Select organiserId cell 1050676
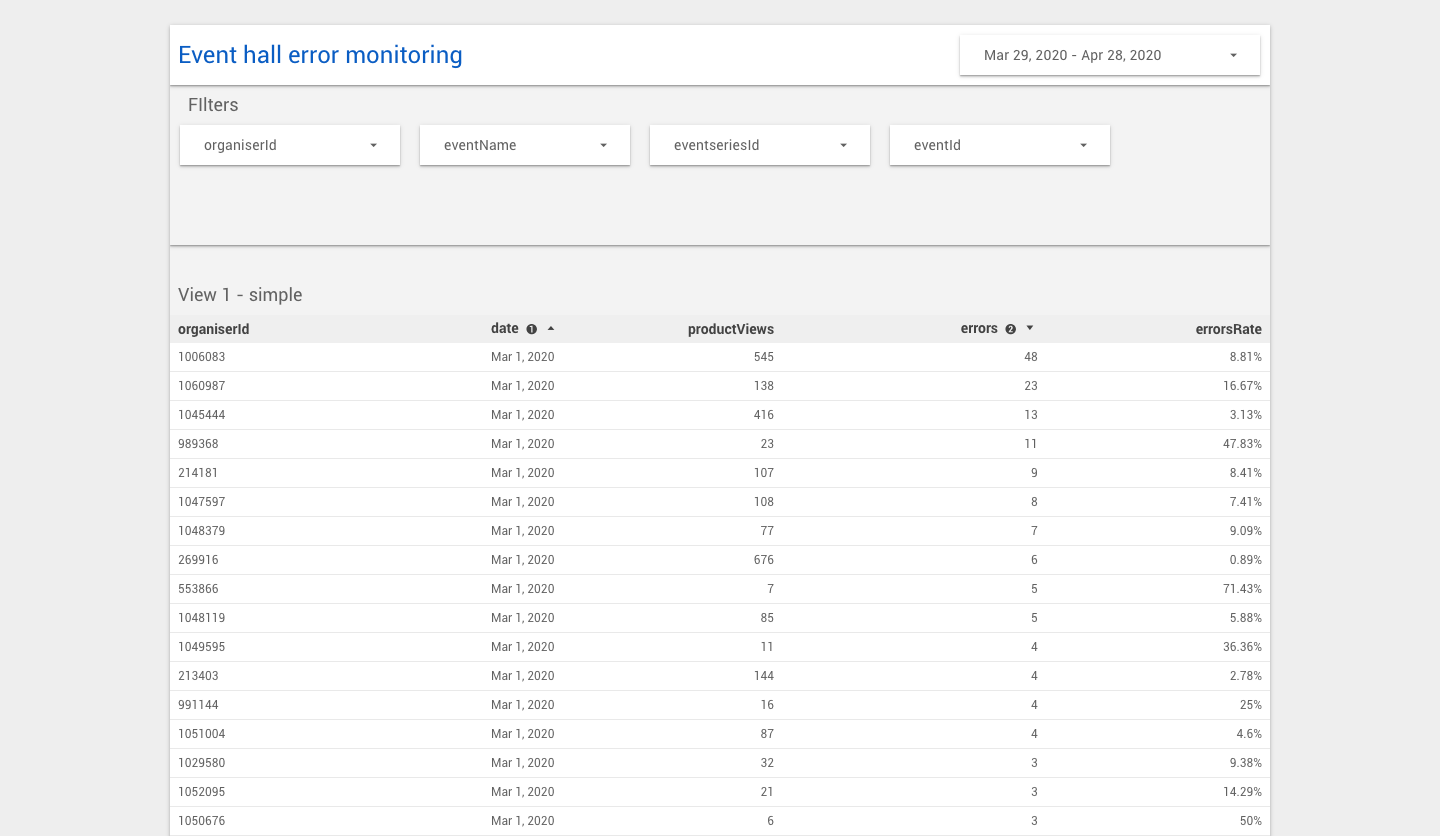Screen dimensions: 1440x836 coord(201,821)
